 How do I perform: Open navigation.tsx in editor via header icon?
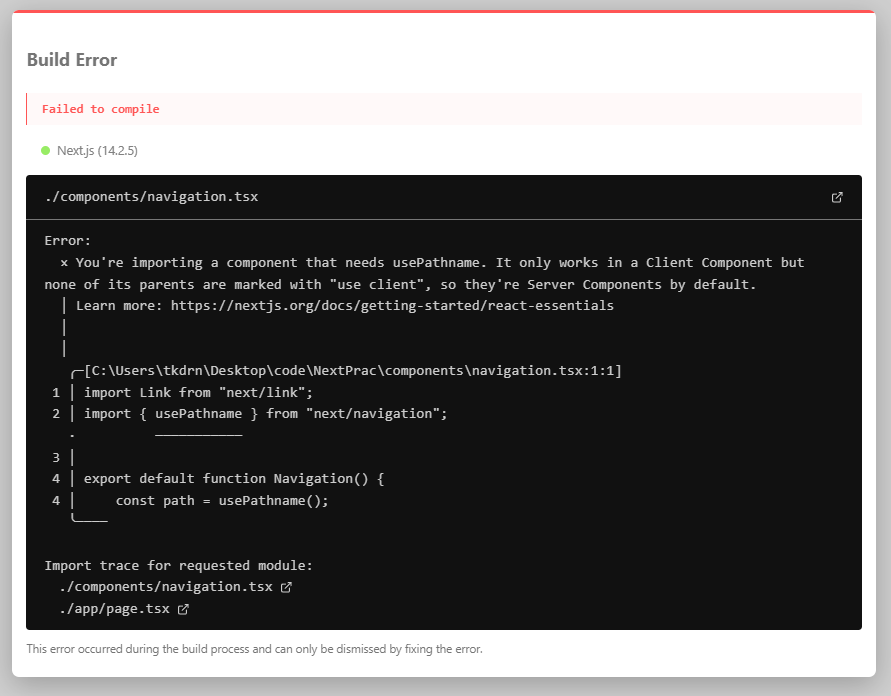(x=836, y=197)
